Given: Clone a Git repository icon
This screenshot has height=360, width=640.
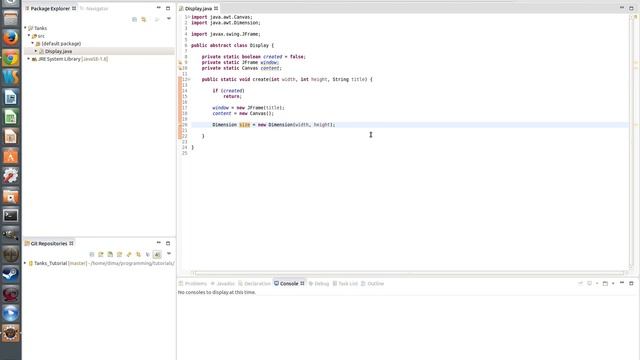Looking at the screenshot, I should tap(110, 254).
